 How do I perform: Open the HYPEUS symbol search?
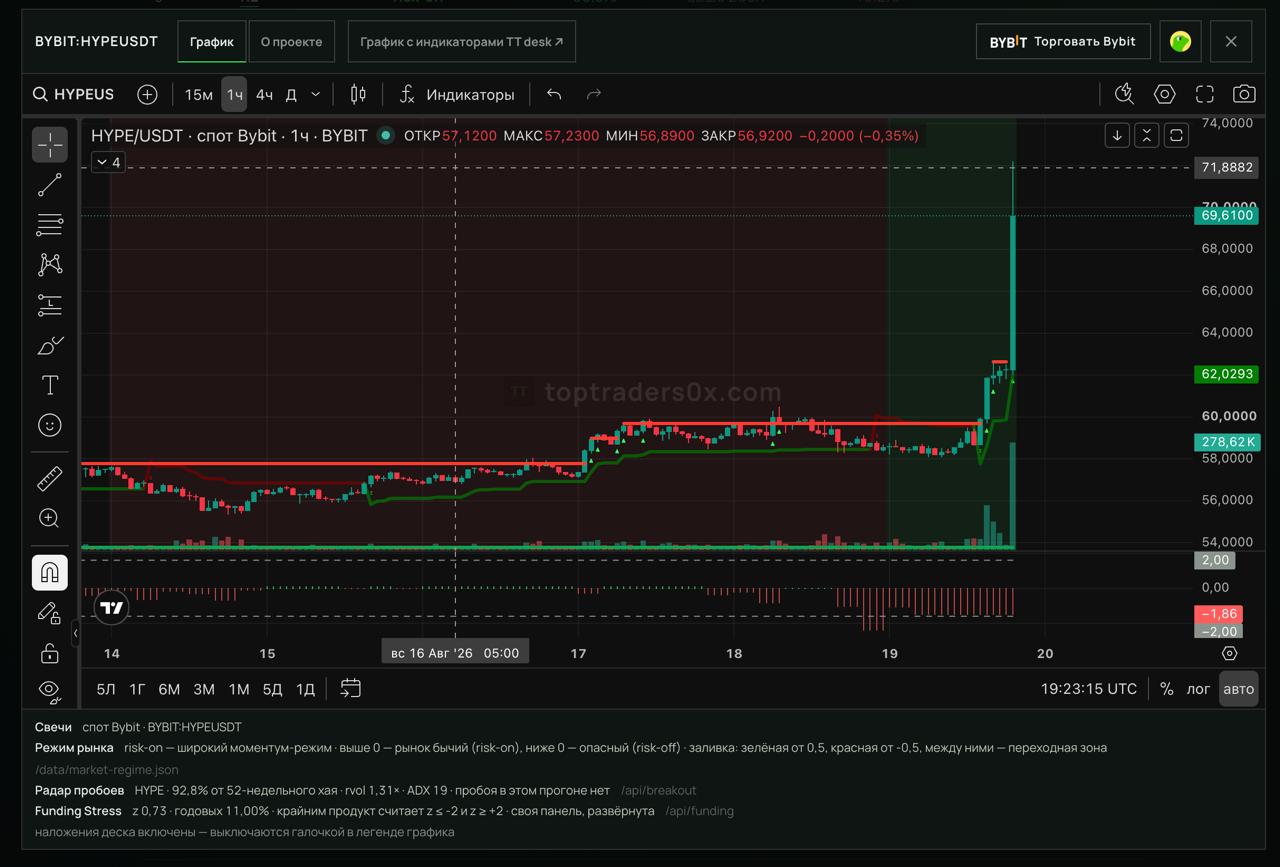[x=74, y=94]
